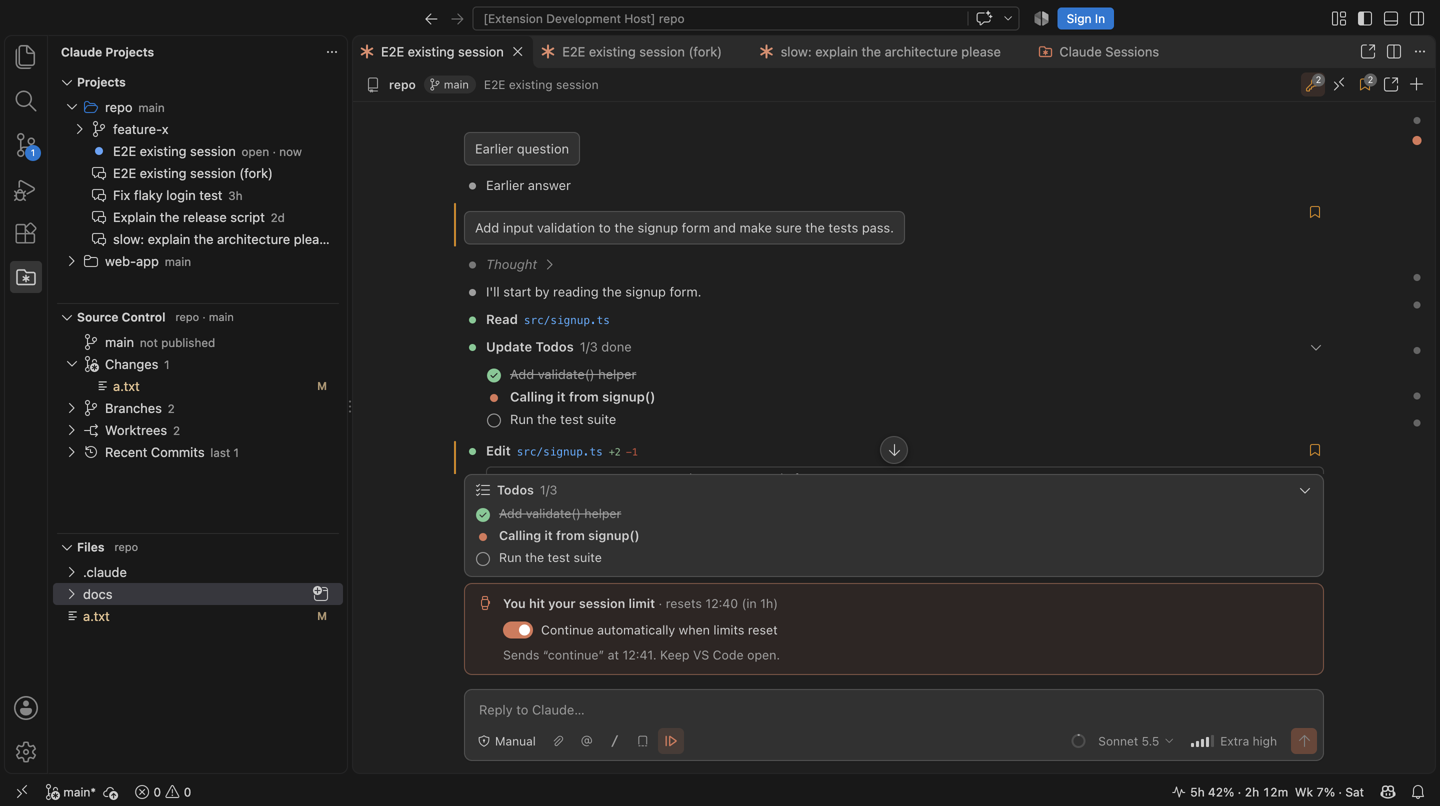Open the Sonnet 5.5 model dropdown
This screenshot has width=1440, height=806.
click(x=1135, y=741)
